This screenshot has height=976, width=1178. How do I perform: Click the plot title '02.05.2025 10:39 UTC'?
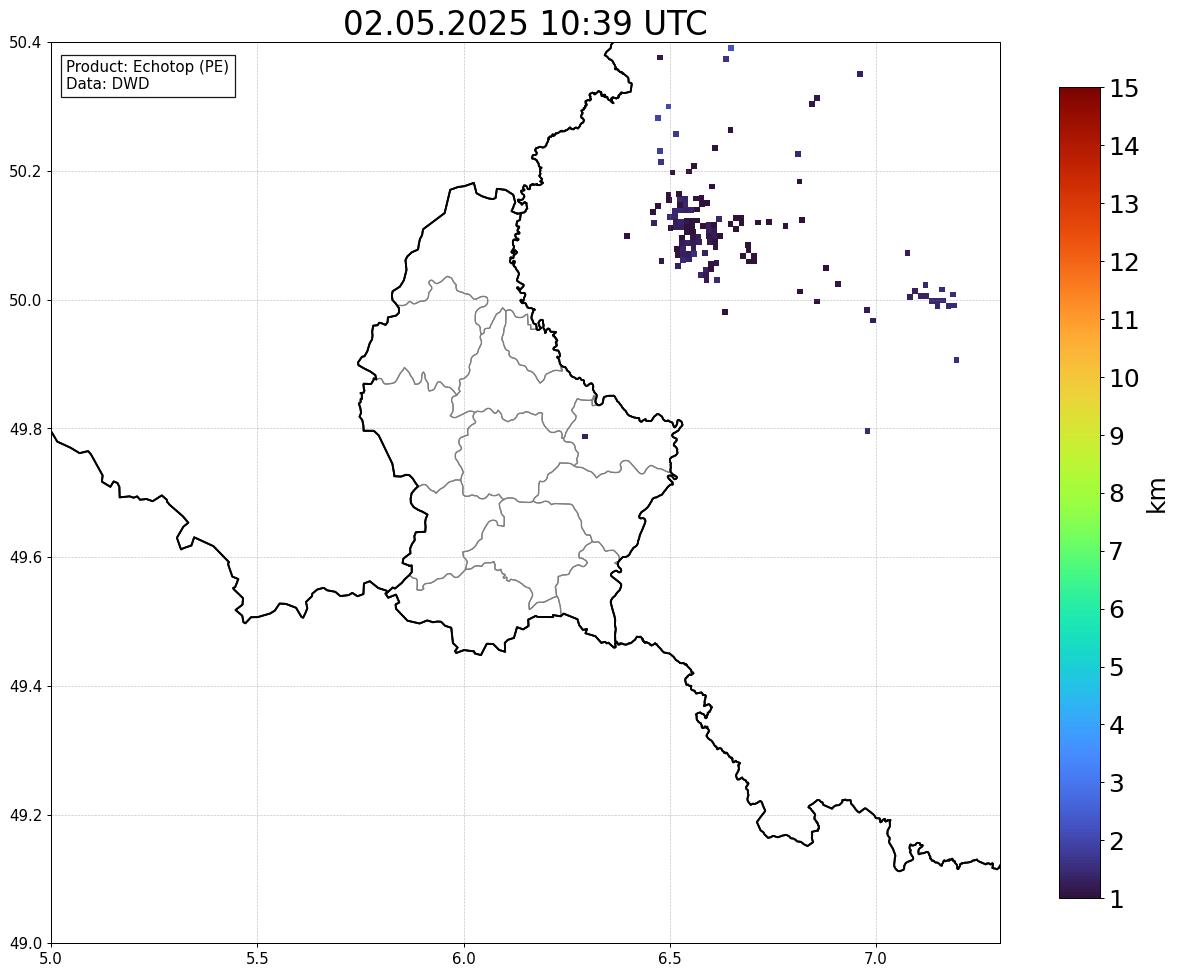525,23
